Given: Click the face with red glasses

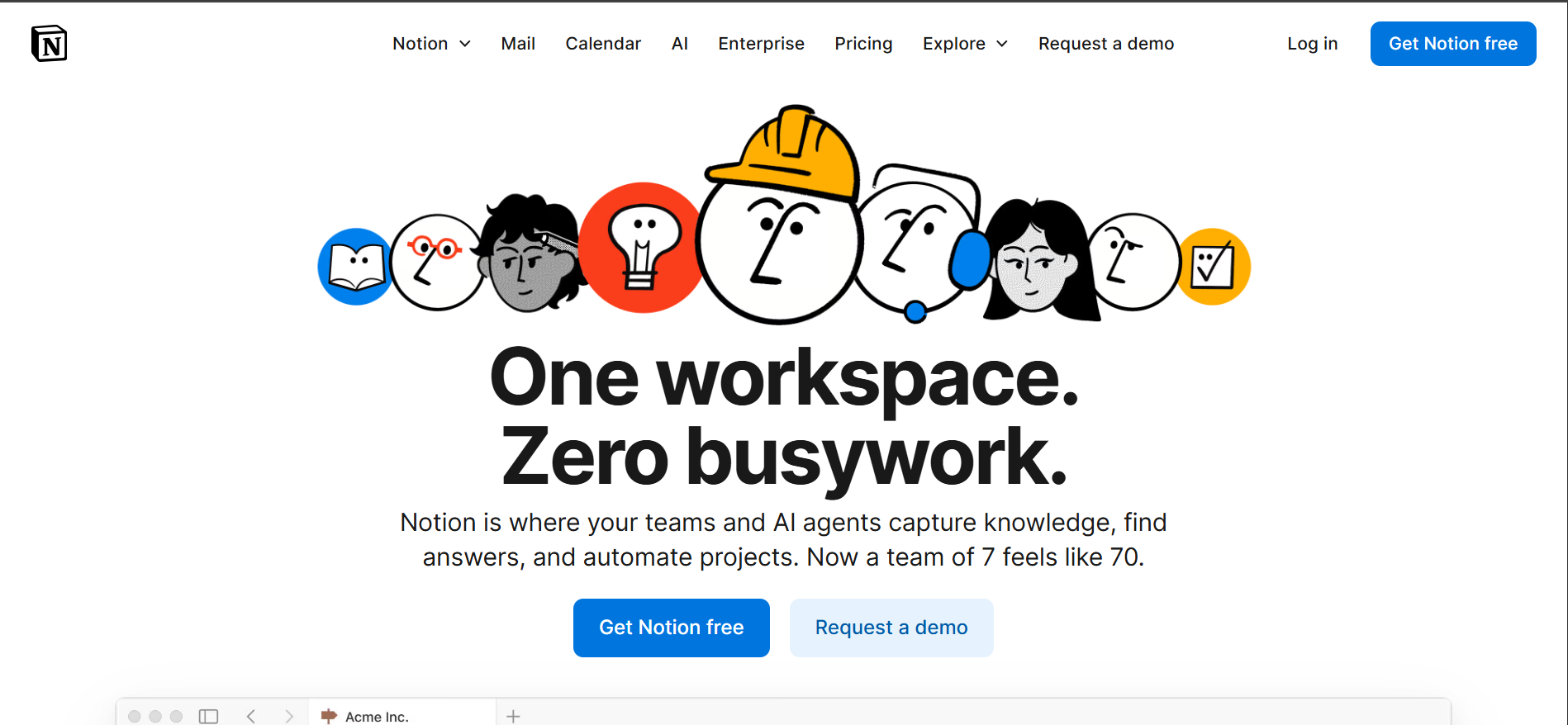Looking at the screenshot, I should 435,263.
